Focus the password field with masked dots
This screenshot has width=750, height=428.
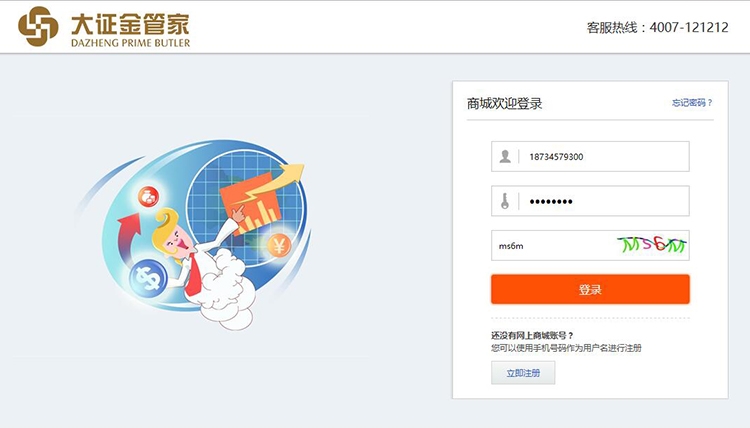590,201
